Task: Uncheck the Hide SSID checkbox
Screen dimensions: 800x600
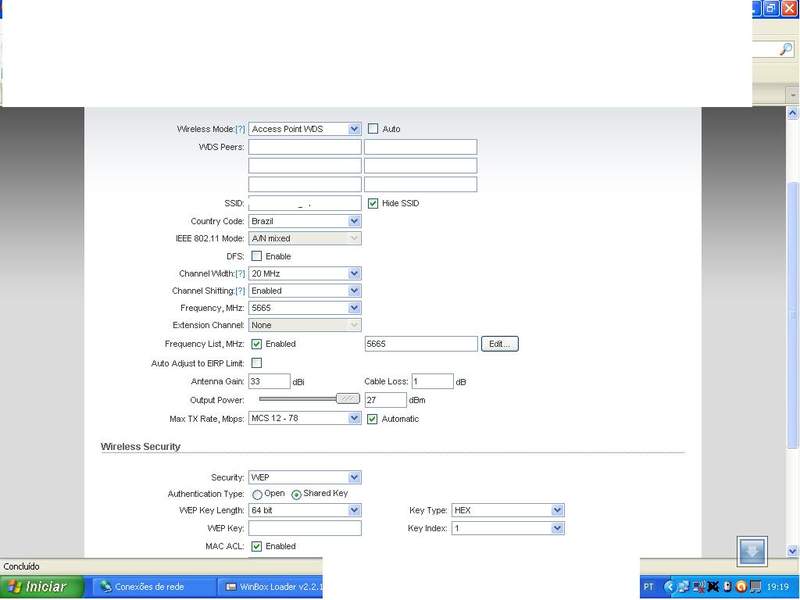Action: coord(373,203)
